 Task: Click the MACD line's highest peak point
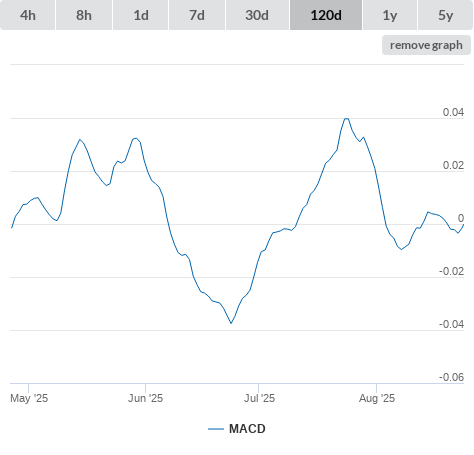tap(347, 119)
